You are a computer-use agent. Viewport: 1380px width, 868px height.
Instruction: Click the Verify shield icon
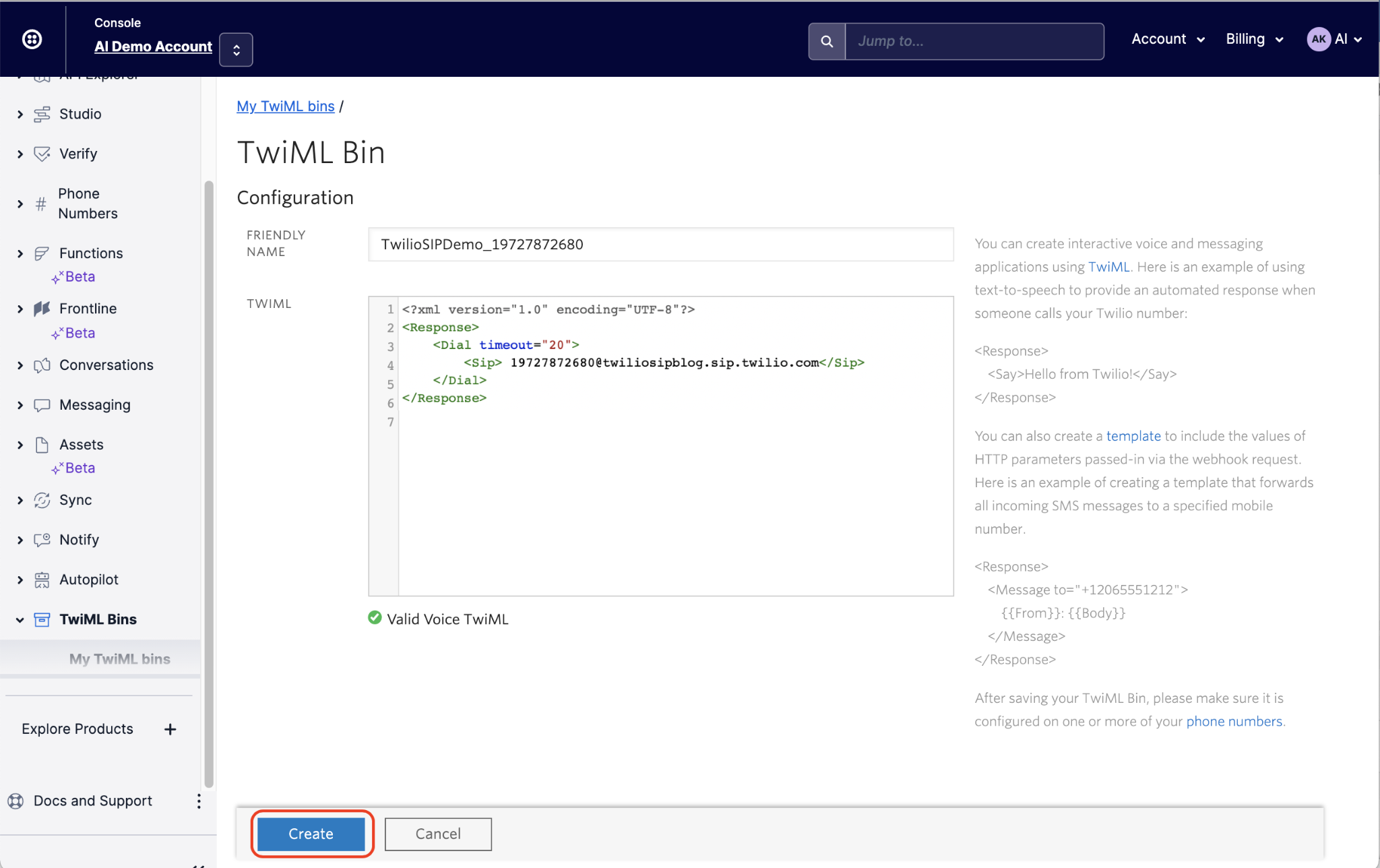(42, 154)
